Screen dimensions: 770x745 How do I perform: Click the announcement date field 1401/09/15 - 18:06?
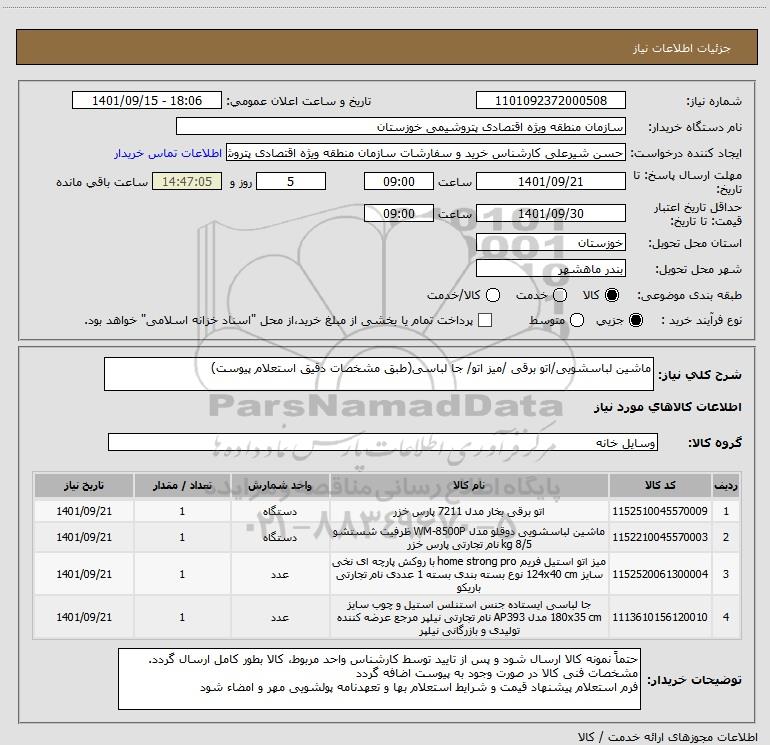tap(147, 101)
